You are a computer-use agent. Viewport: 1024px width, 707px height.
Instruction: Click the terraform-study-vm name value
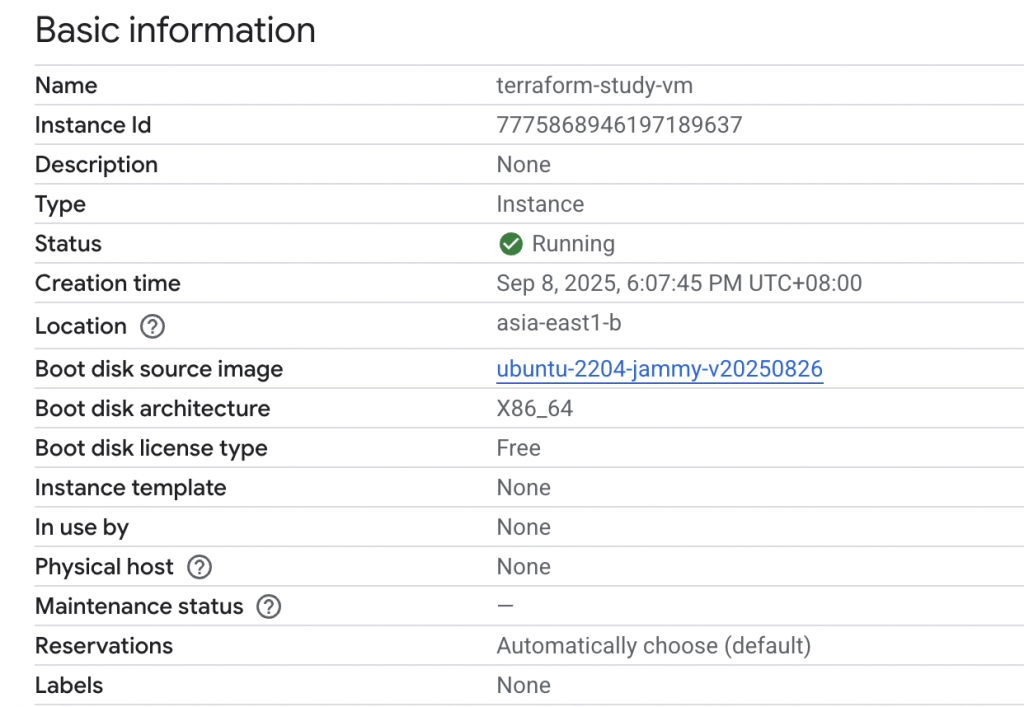pyautogui.click(x=594, y=86)
